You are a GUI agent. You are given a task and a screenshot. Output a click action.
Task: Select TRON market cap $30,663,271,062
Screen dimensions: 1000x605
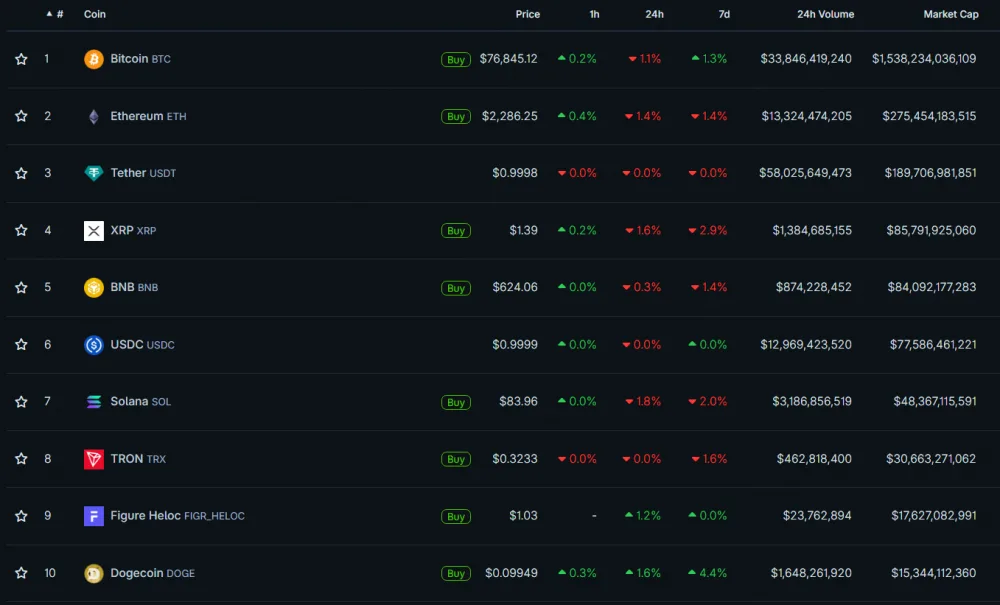click(931, 458)
